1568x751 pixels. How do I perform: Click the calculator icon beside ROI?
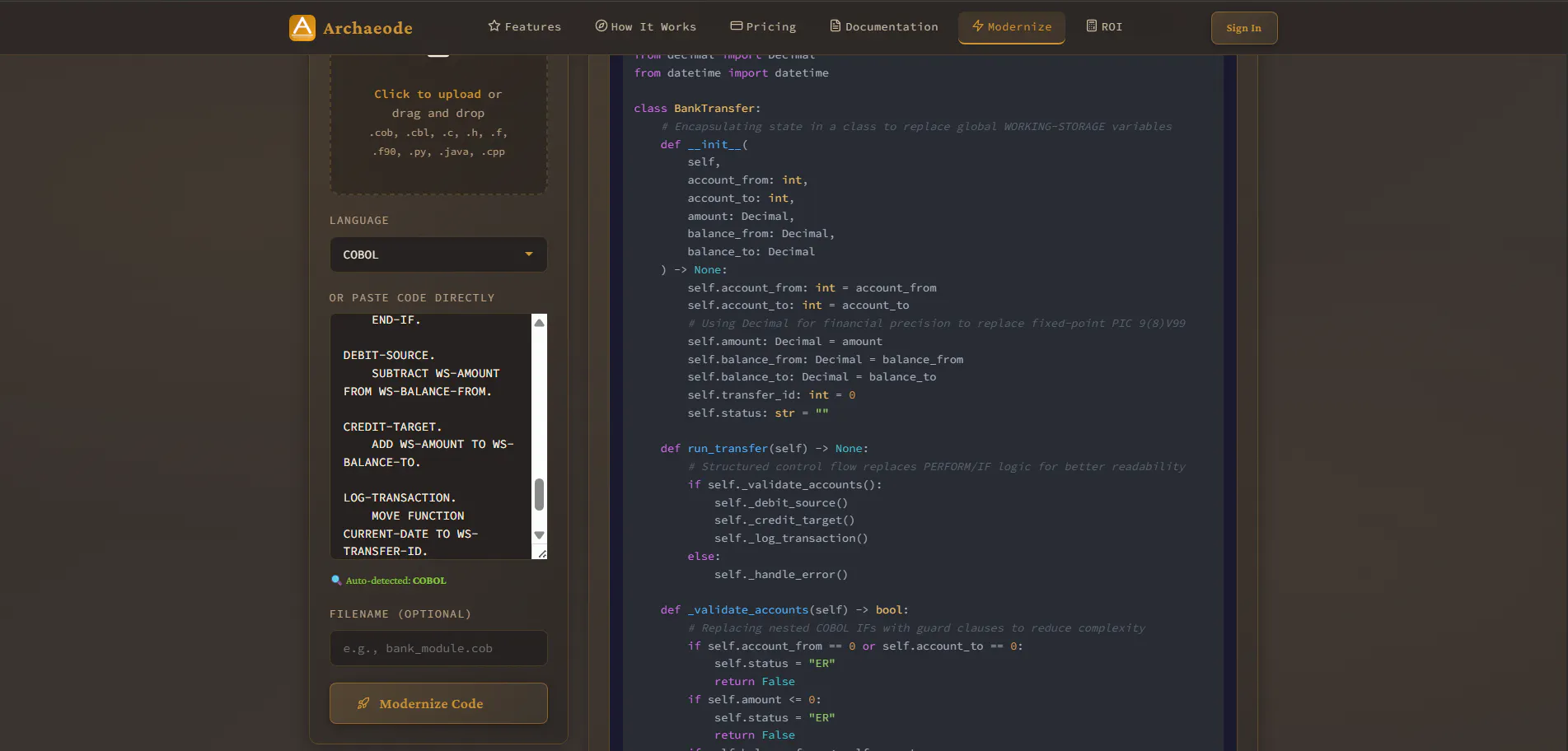pyautogui.click(x=1092, y=26)
